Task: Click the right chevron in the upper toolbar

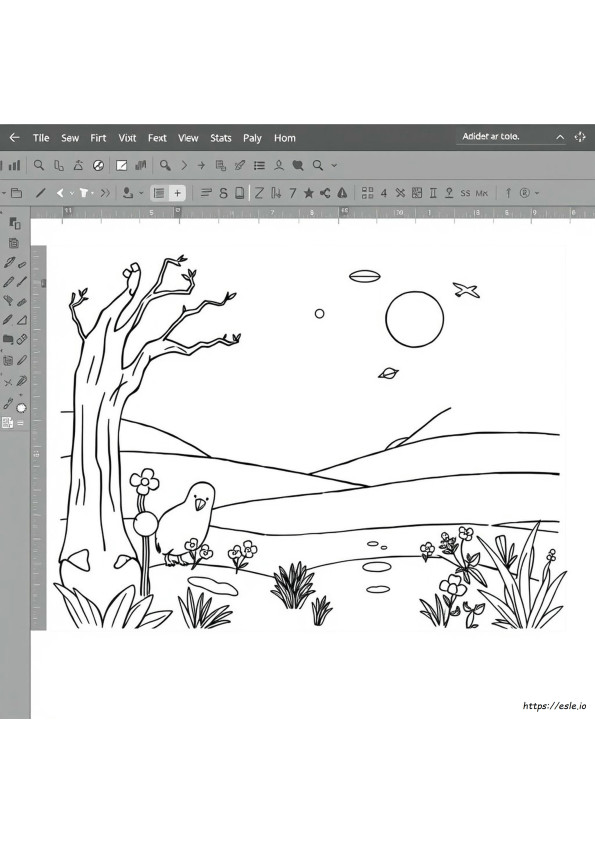Action: [184, 165]
